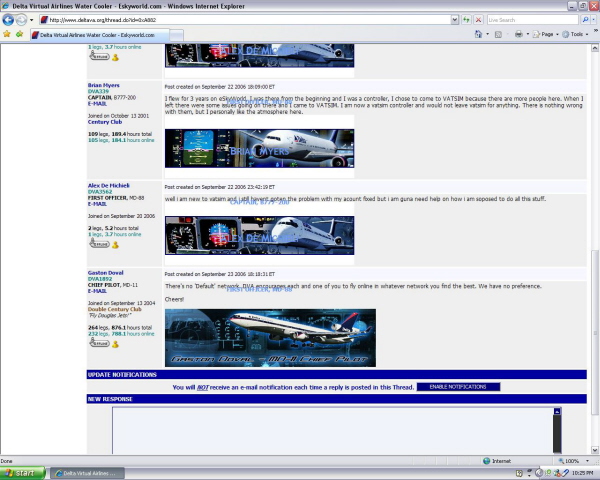
Task: Click Gaston Doval MD-11 Chief Pilot banner
Action: 270,338
